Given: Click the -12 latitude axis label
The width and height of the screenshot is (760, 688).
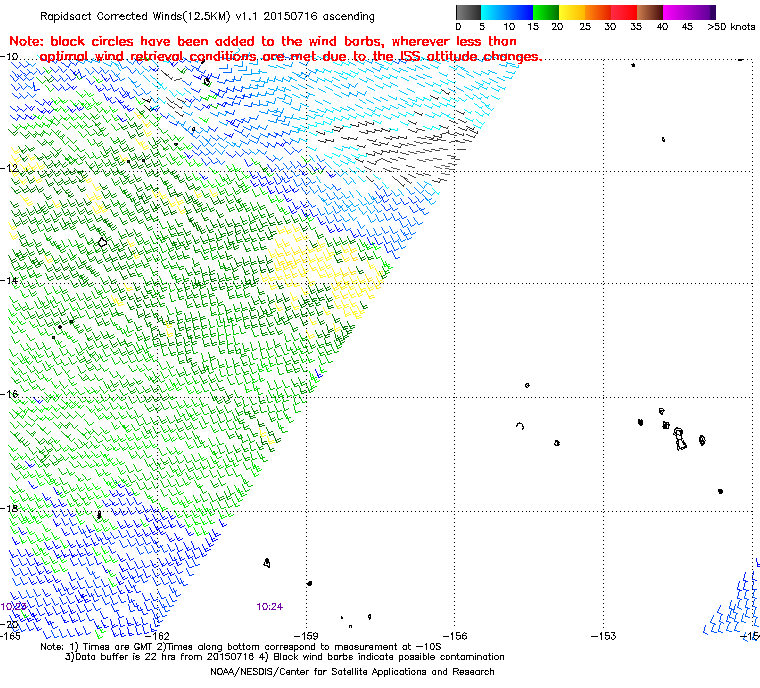Looking at the screenshot, I should pyautogui.click(x=9, y=168).
